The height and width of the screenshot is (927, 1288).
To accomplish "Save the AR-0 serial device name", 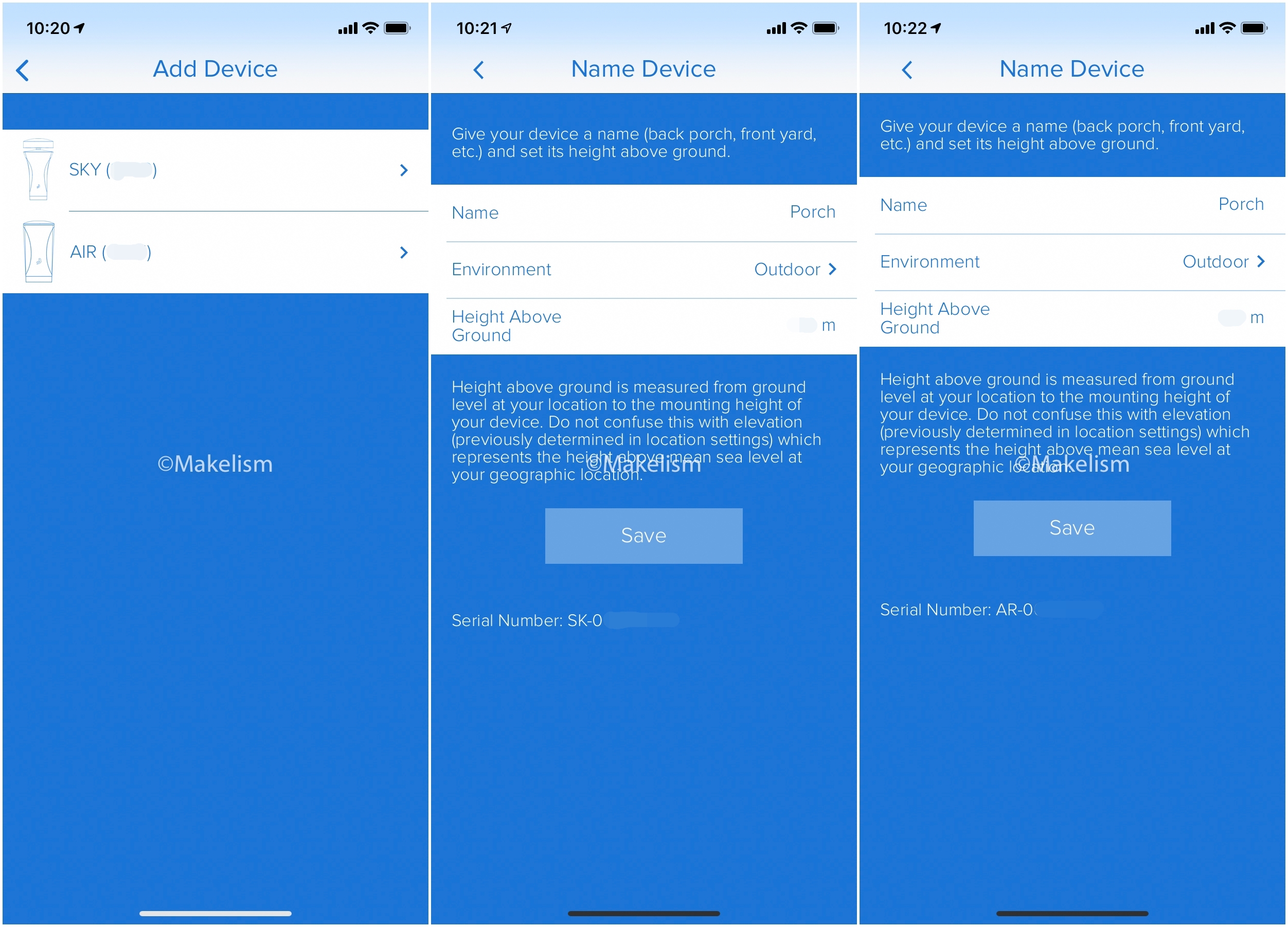I will tap(1071, 528).
